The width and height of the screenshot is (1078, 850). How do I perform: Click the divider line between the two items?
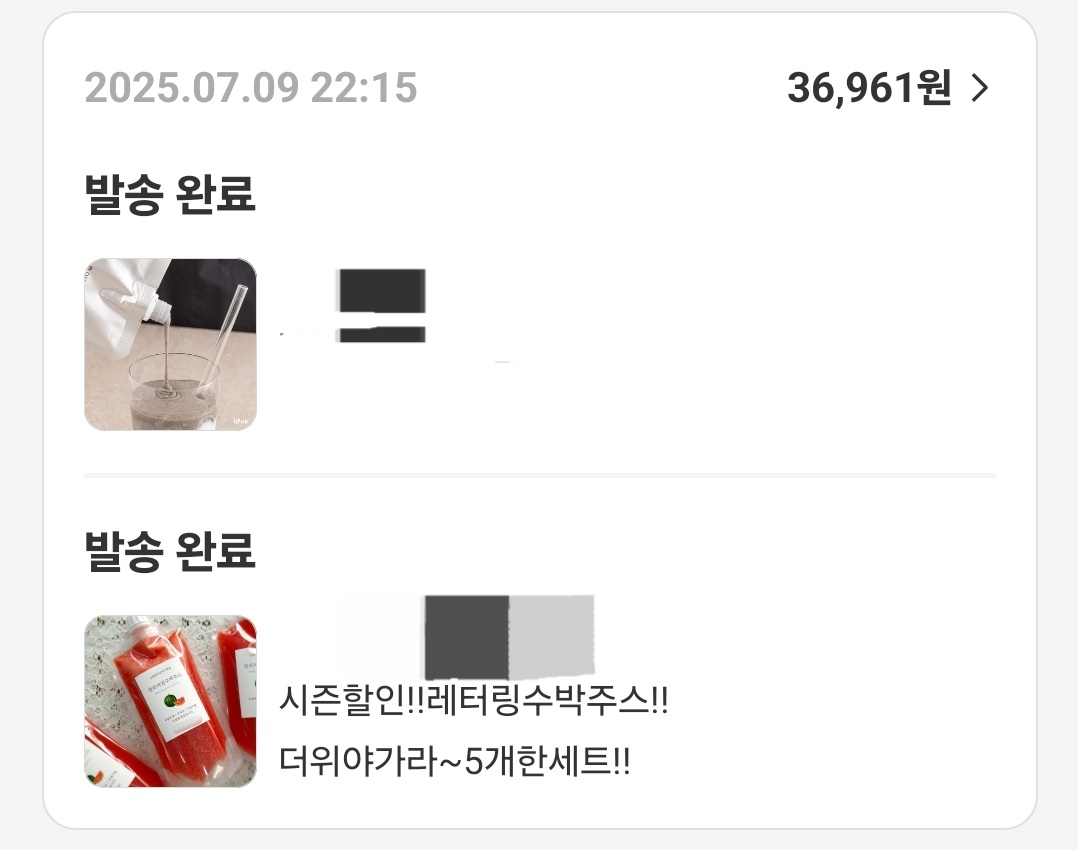[x=540, y=475]
